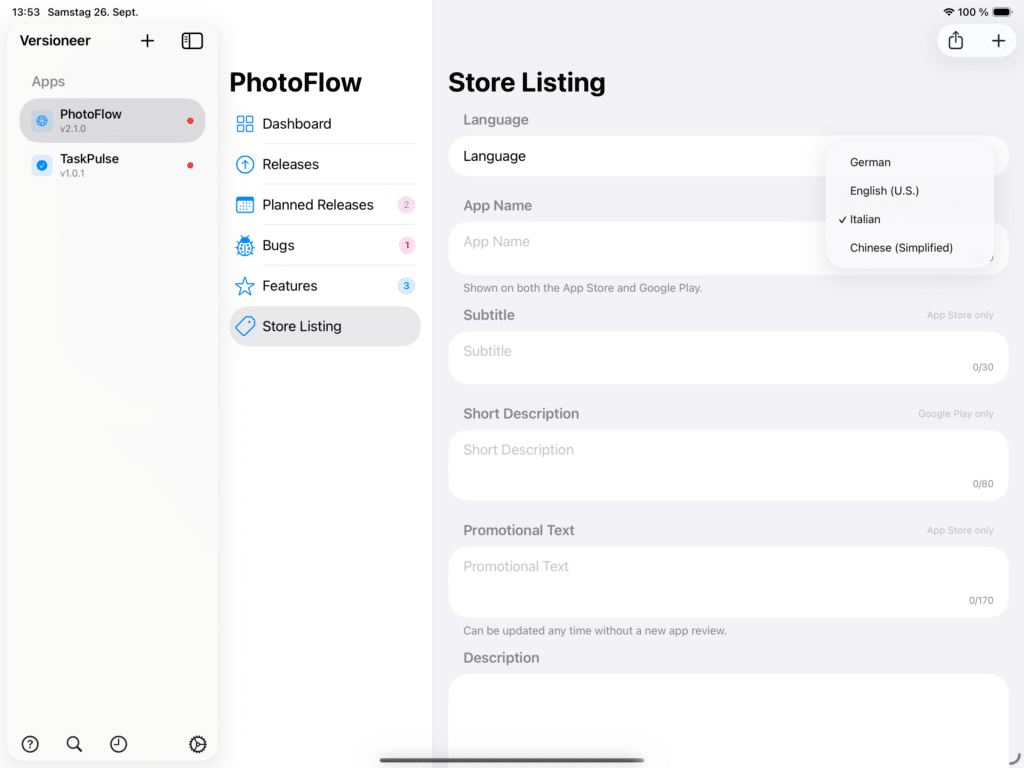Screen dimensions: 1024x768
Task: Open the Features section
Action: tap(325, 286)
